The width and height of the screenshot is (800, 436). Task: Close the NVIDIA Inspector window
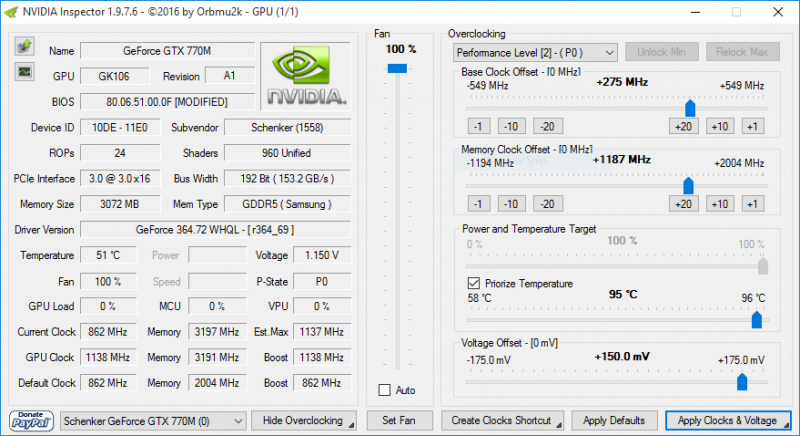778,12
